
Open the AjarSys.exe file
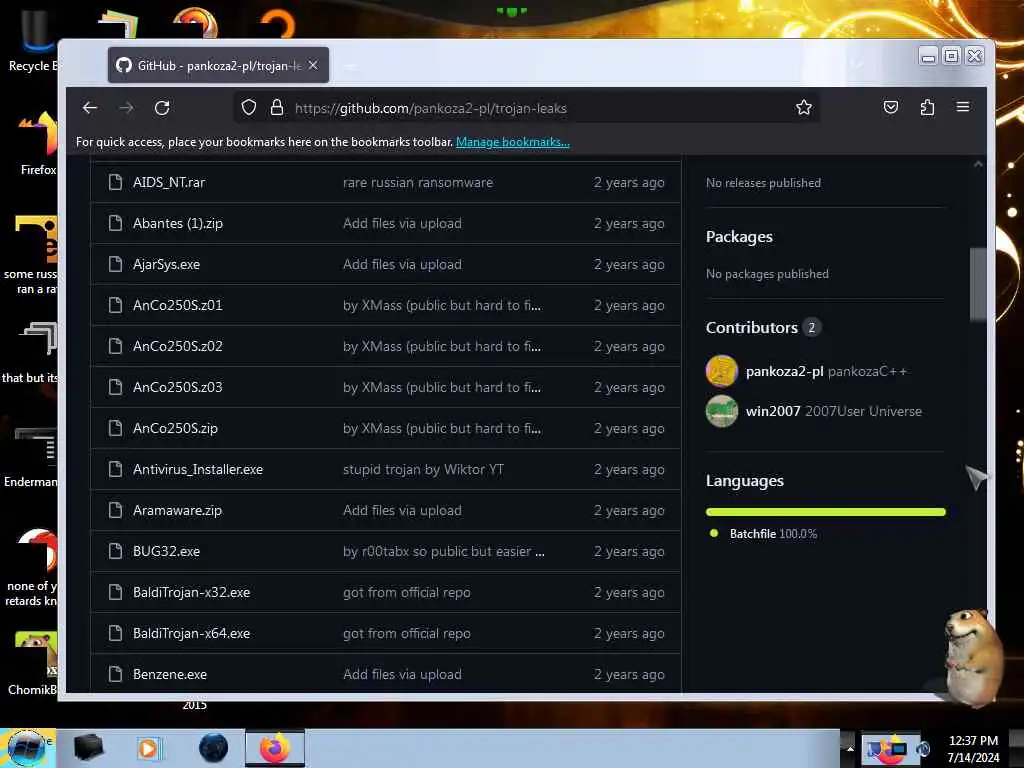tap(166, 264)
